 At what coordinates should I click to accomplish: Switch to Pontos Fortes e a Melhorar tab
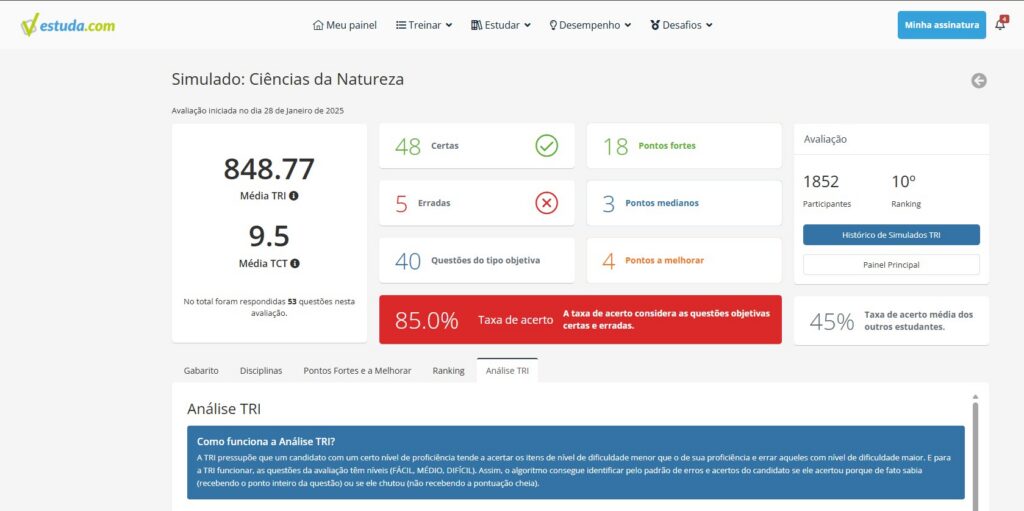point(357,371)
